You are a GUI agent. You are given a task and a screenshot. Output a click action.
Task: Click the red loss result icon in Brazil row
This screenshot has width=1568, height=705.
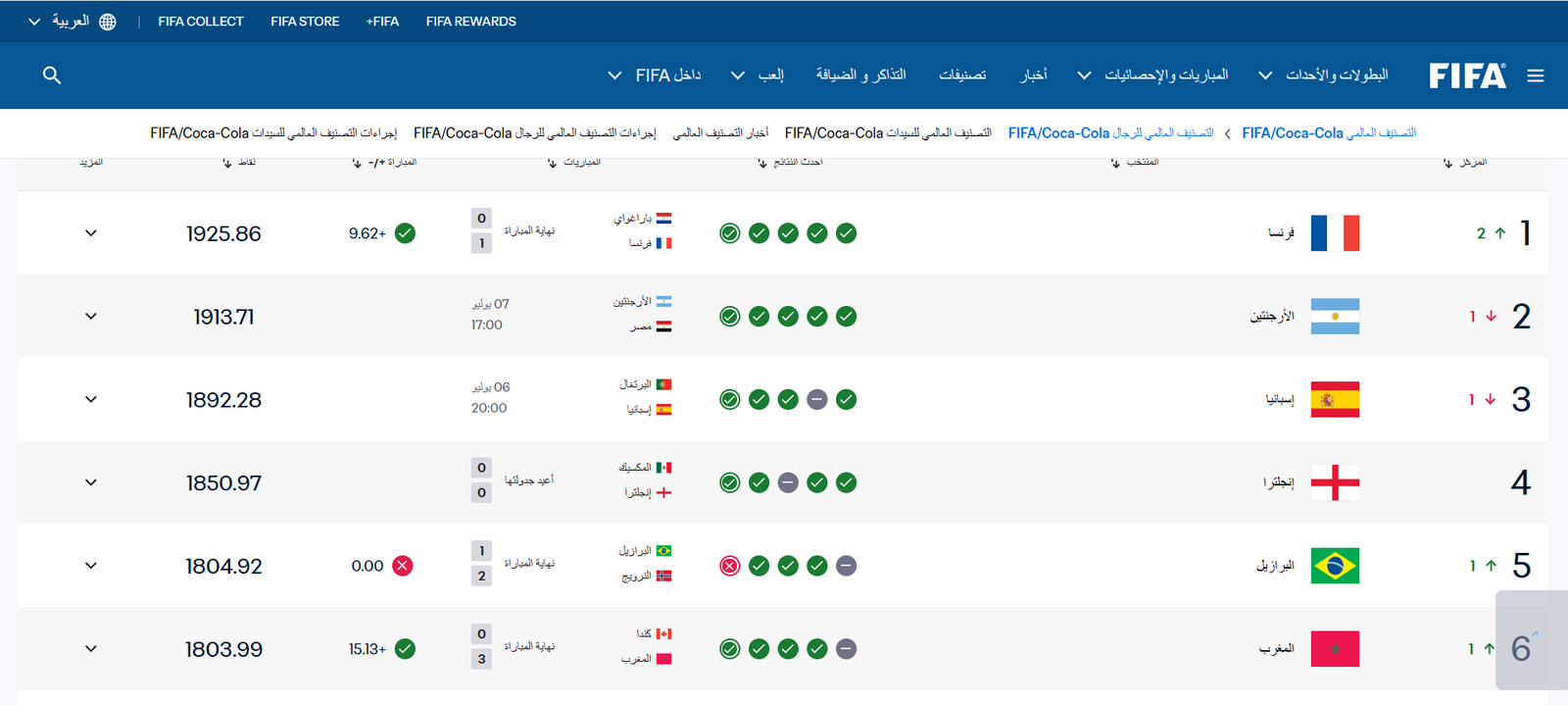click(729, 566)
